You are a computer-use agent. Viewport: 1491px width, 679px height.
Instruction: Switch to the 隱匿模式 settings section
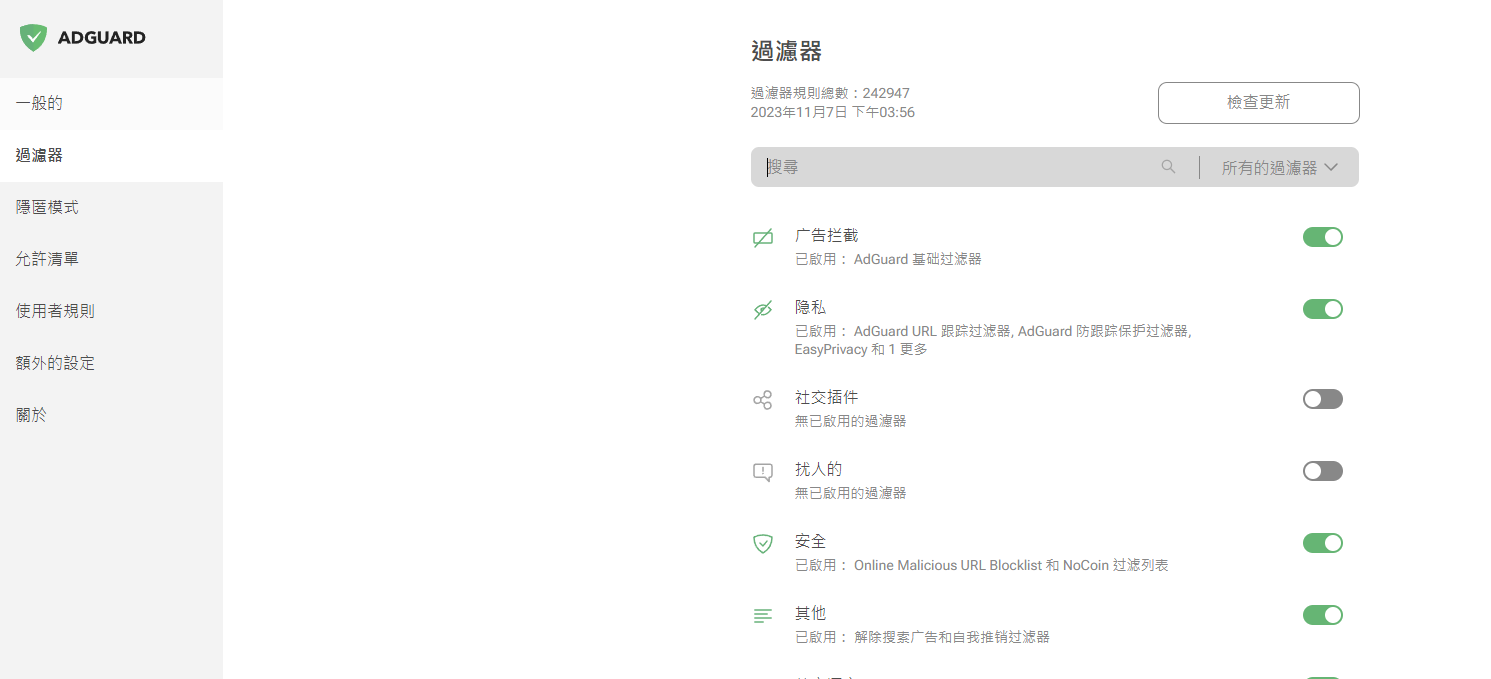click(45, 206)
